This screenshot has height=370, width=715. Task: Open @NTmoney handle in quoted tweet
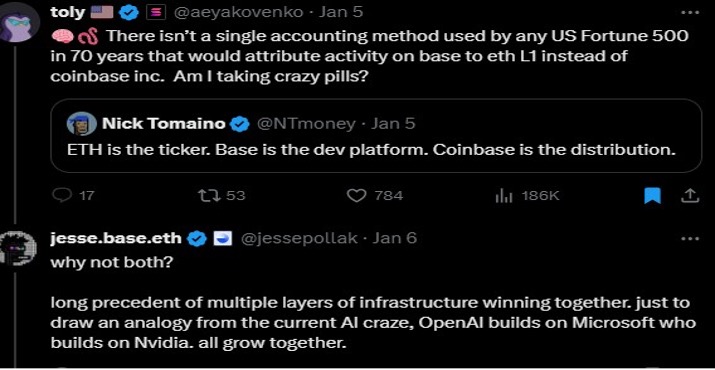click(x=306, y=124)
